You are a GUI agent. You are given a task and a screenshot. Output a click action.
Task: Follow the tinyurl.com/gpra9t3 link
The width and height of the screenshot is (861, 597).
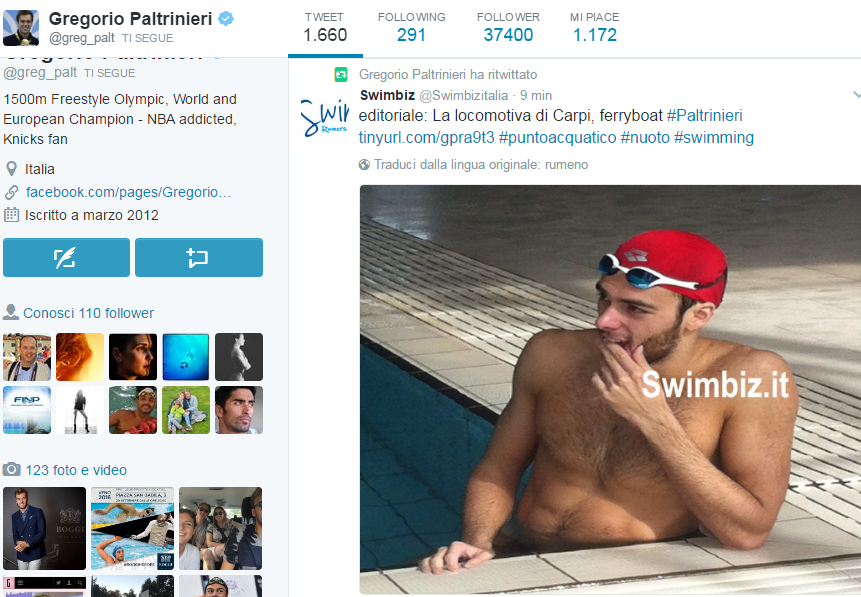point(426,137)
